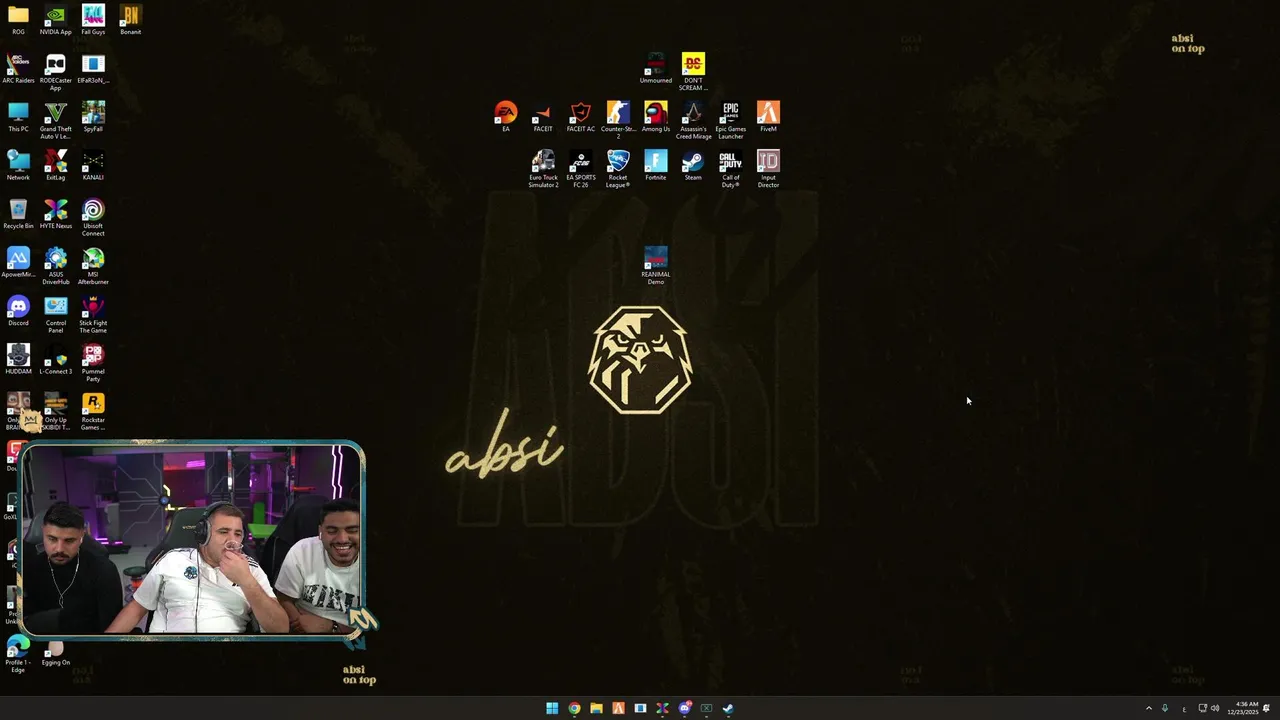Screen dimensions: 1280x720
Task: Open MSI Afterburner shortcut
Action: tap(93, 266)
